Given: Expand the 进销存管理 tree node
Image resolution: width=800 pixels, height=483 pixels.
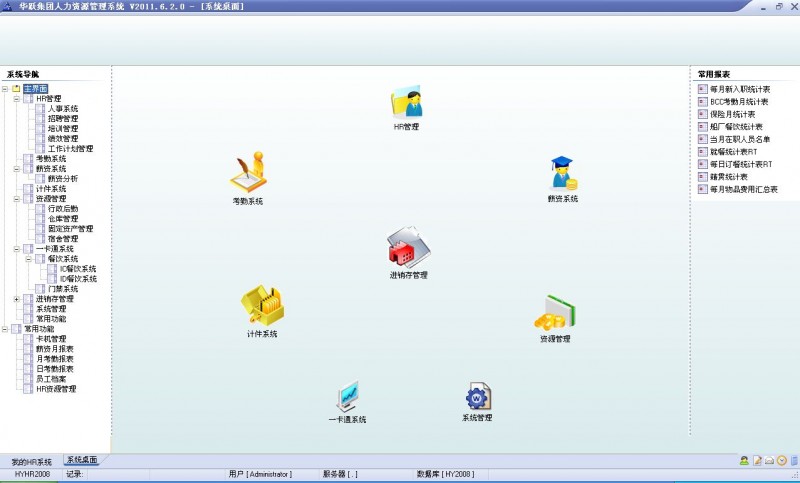Looking at the screenshot, I should click(17, 299).
